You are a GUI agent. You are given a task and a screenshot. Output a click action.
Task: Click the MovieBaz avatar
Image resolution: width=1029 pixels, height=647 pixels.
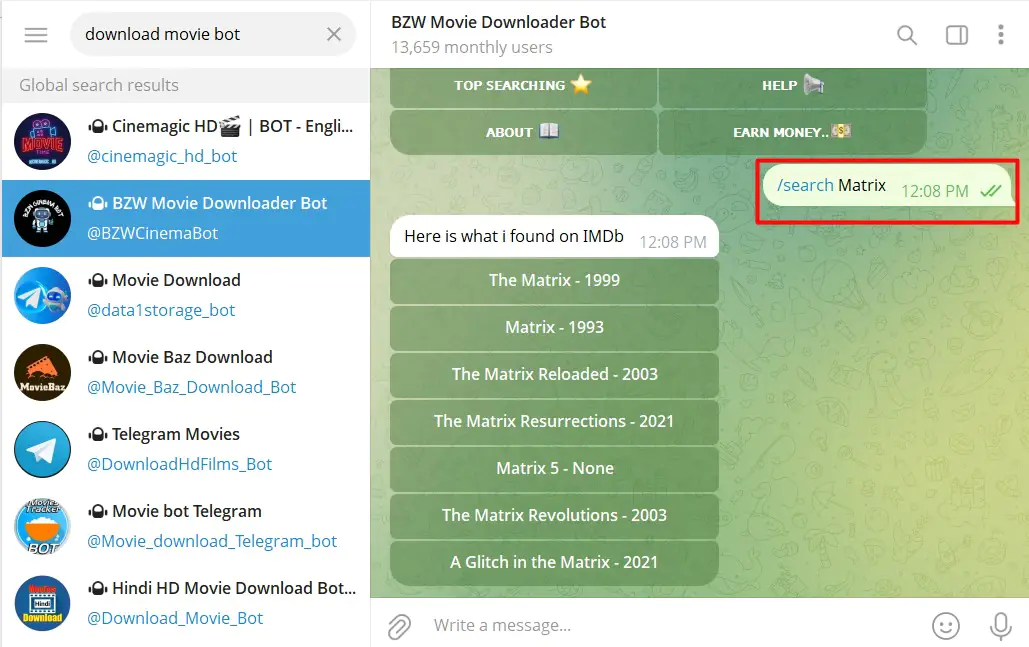[43, 372]
